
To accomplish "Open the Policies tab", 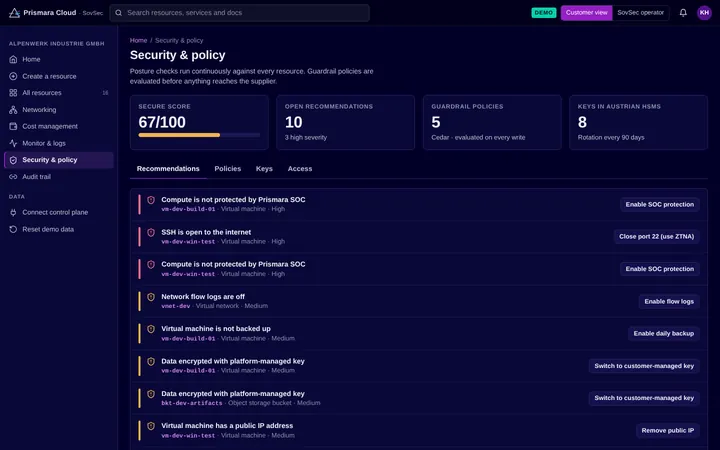I will pos(228,169).
